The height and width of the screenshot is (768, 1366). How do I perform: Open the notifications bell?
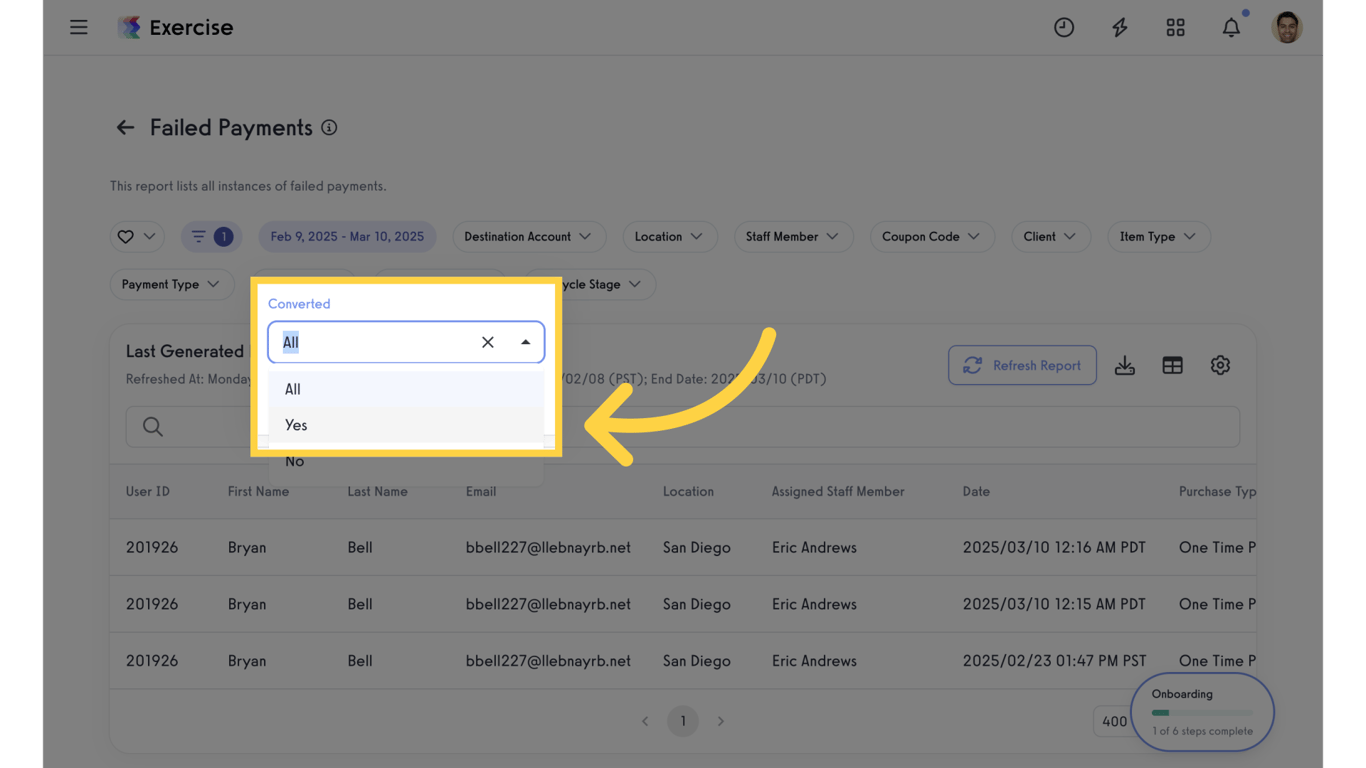point(1231,27)
